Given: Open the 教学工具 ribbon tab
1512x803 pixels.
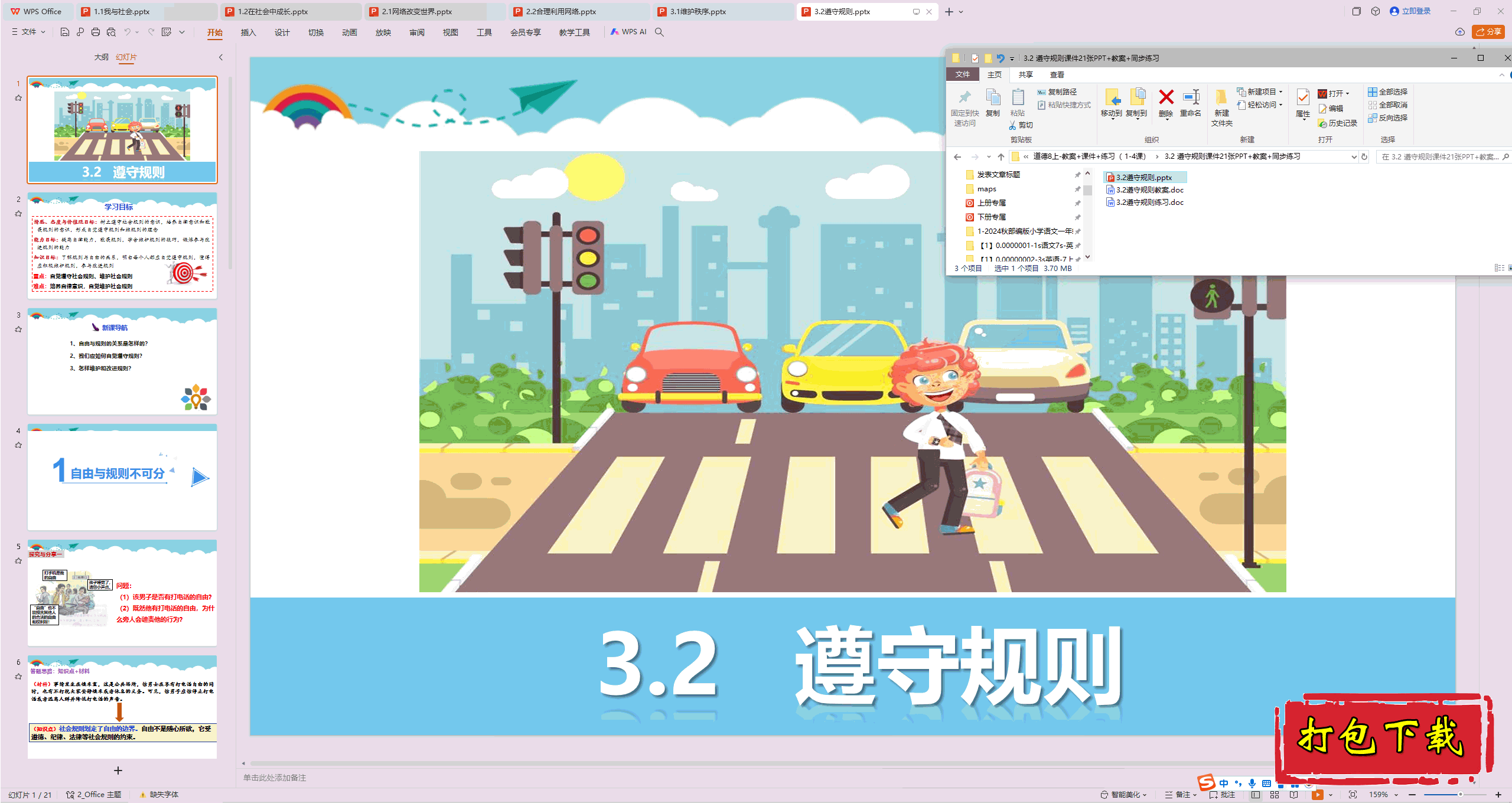Looking at the screenshot, I should tap(574, 32).
